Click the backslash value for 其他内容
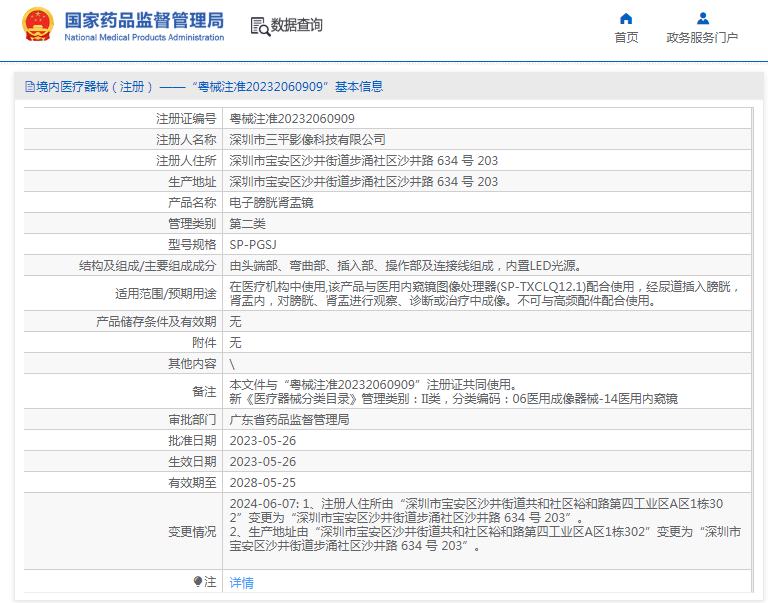Screen dimensions: 768x603 (x=232, y=364)
